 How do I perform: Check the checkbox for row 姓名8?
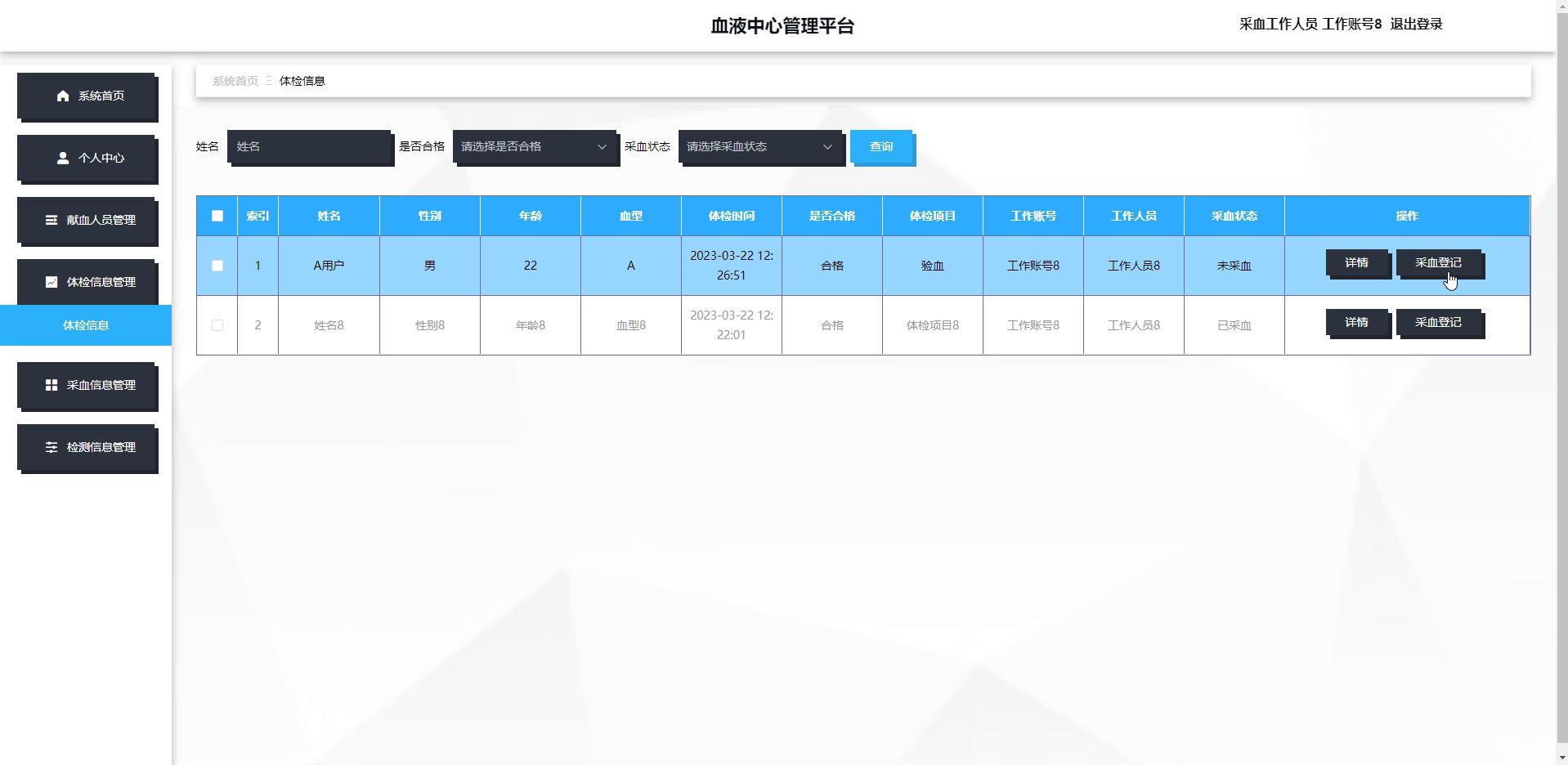pos(217,325)
